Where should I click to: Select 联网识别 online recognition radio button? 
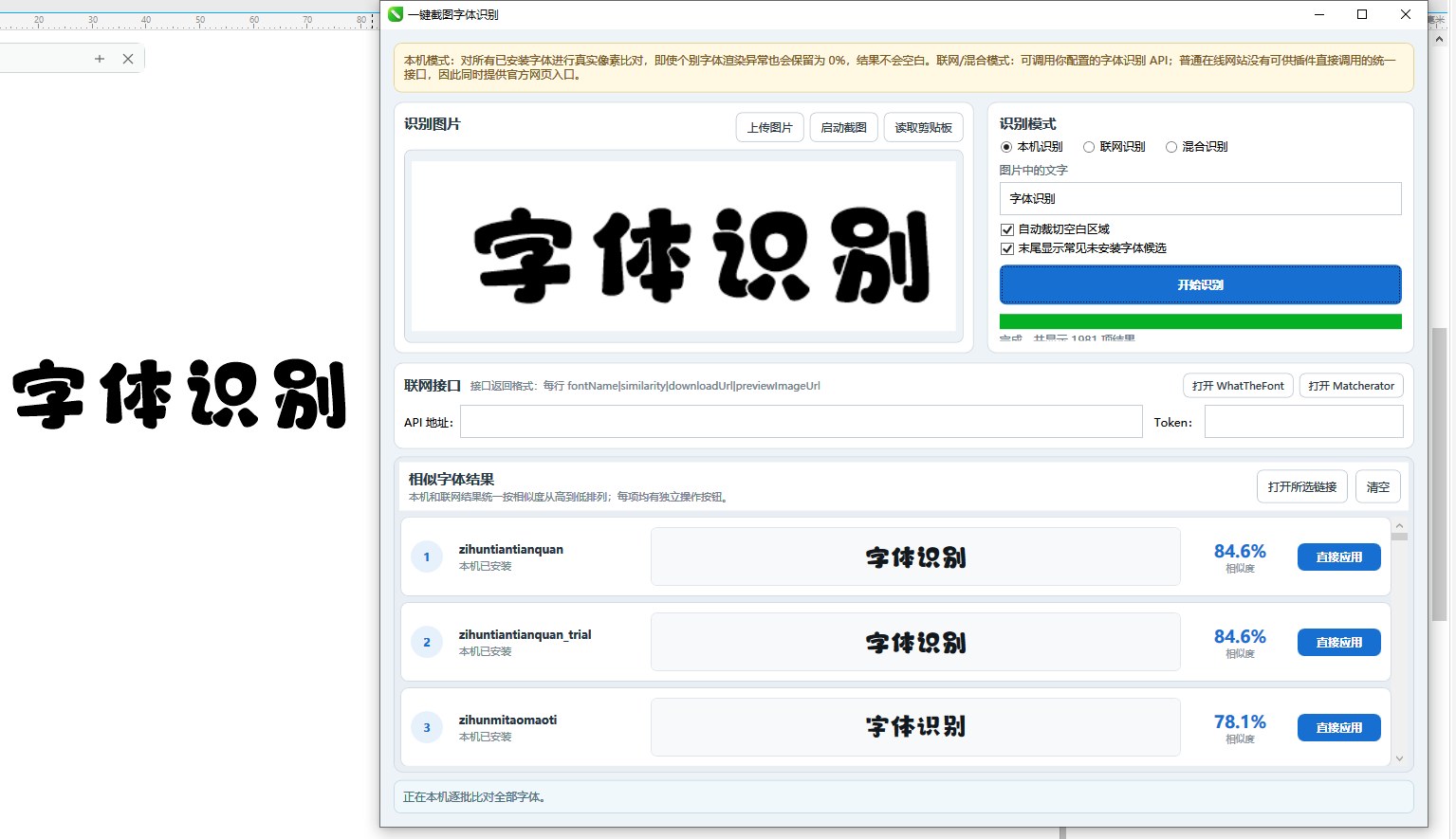pyautogui.click(x=1089, y=147)
